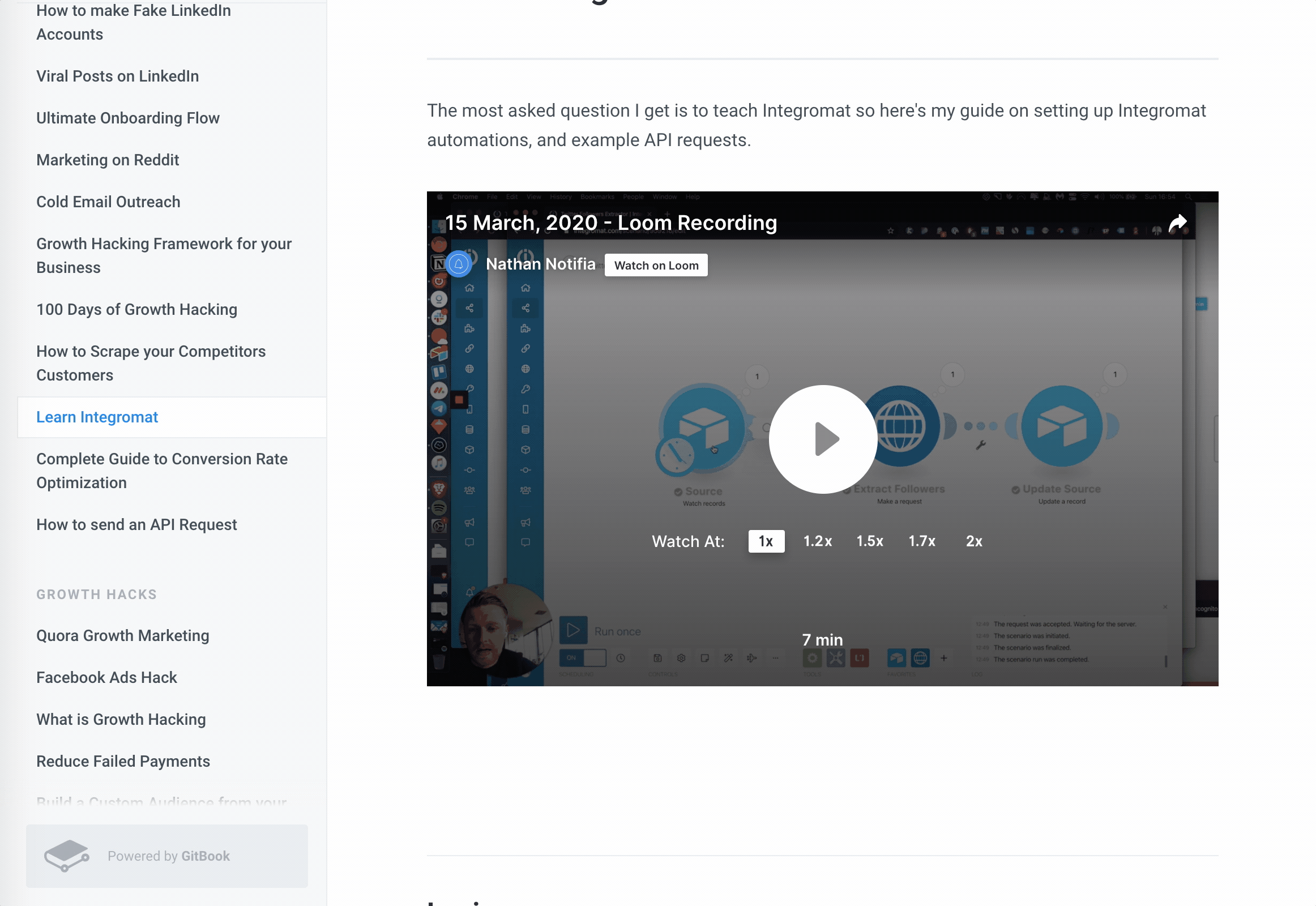
Task: Play the Loom recording video
Action: pyautogui.click(x=823, y=439)
